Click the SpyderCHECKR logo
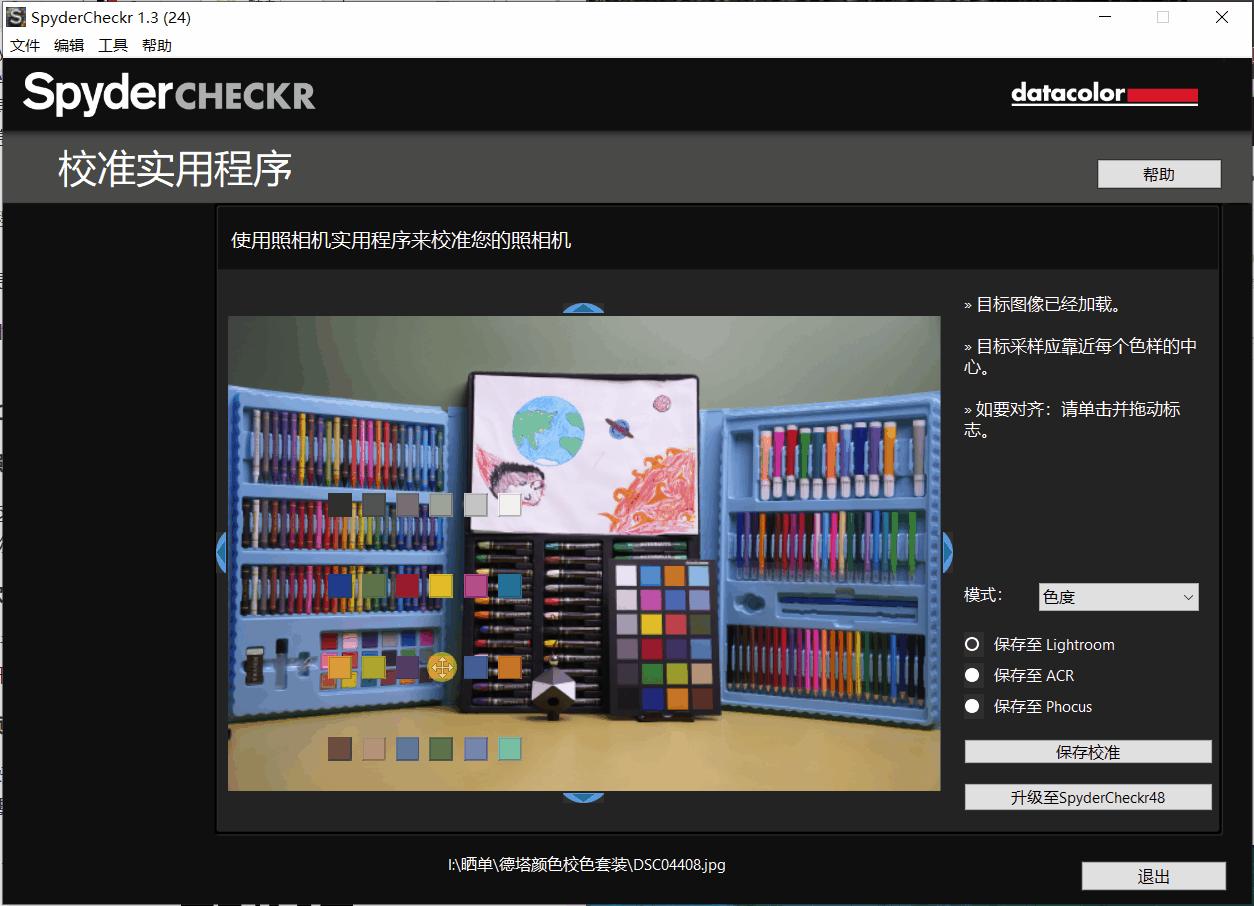Image resolution: width=1254 pixels, height=906 pixels. click(x=166, y=93)
